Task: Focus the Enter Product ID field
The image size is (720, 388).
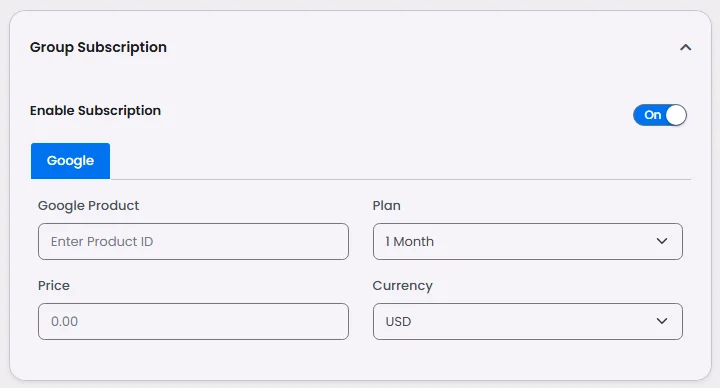Action: (x=193, y=242)
